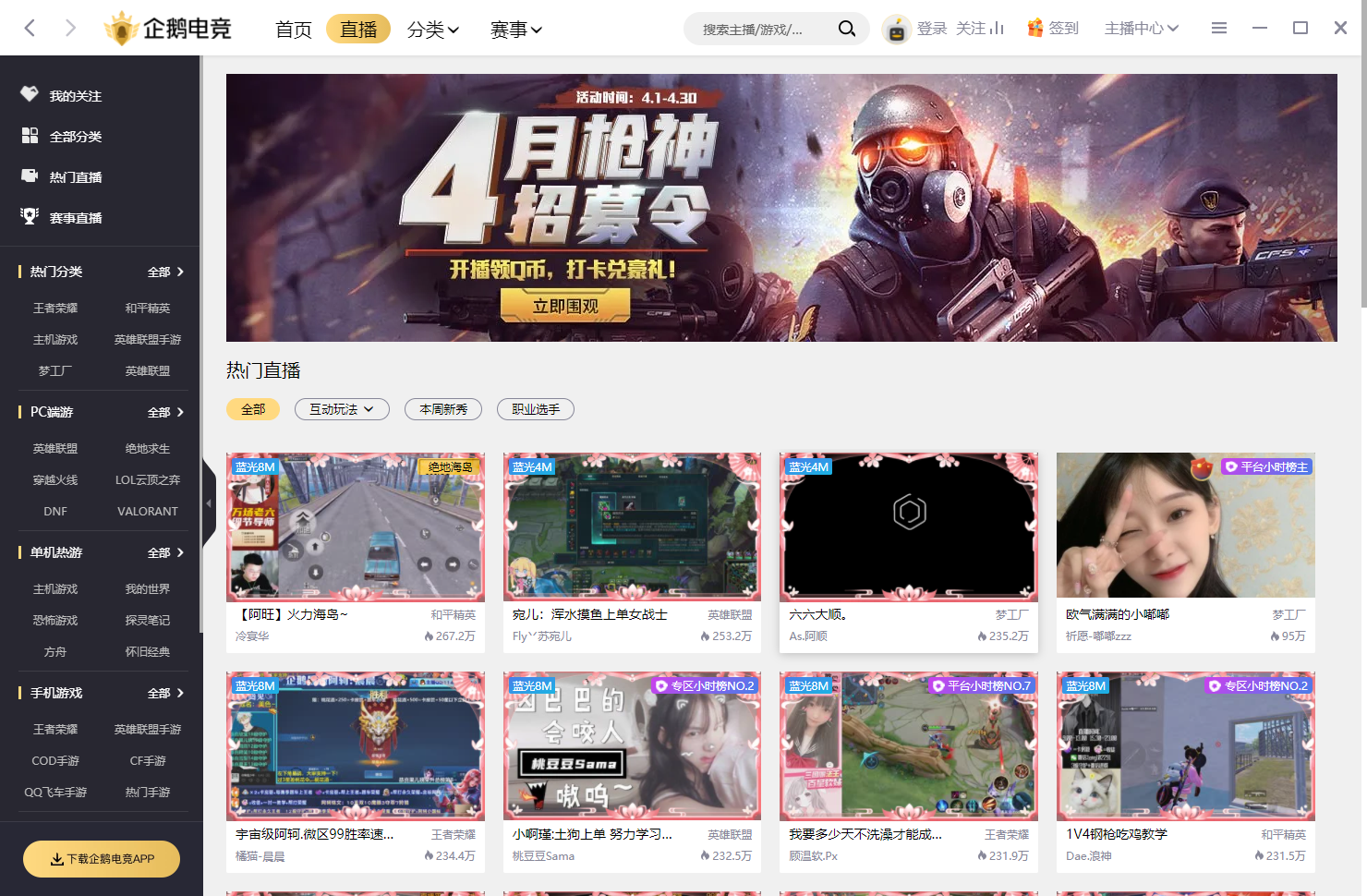Click the search magnifier icon
The image size is (1367, 896).
pos(846,29)
